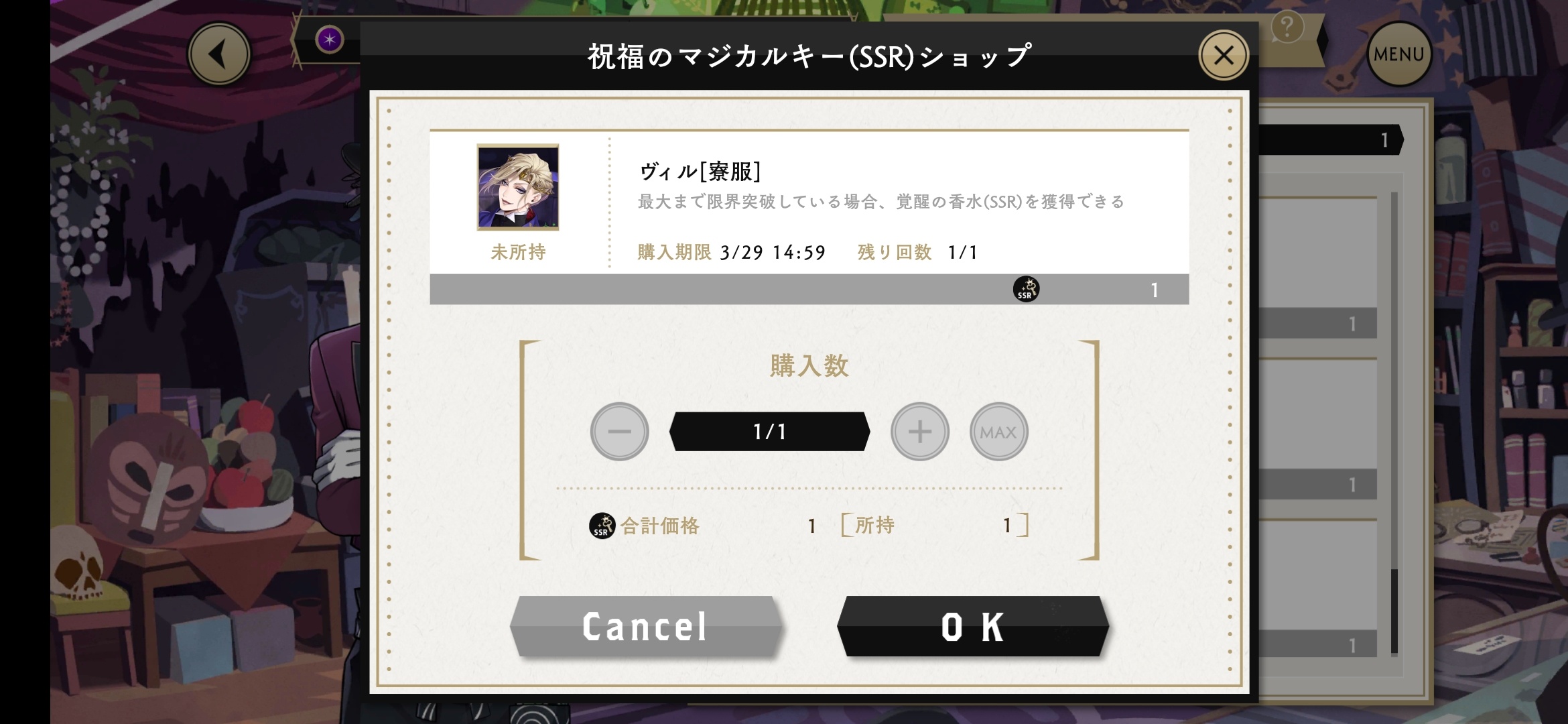The height and width of the screenshot is (724, 1568).
Task: Tap the Vil dorm uniform card thumbnail
Action: tap(518, 188)
